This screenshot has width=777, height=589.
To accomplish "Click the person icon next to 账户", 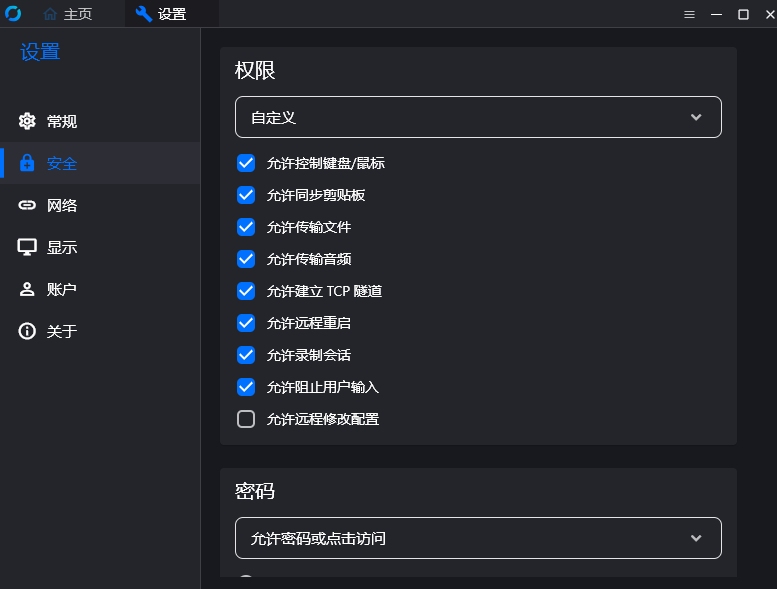I will click(27, 289).
